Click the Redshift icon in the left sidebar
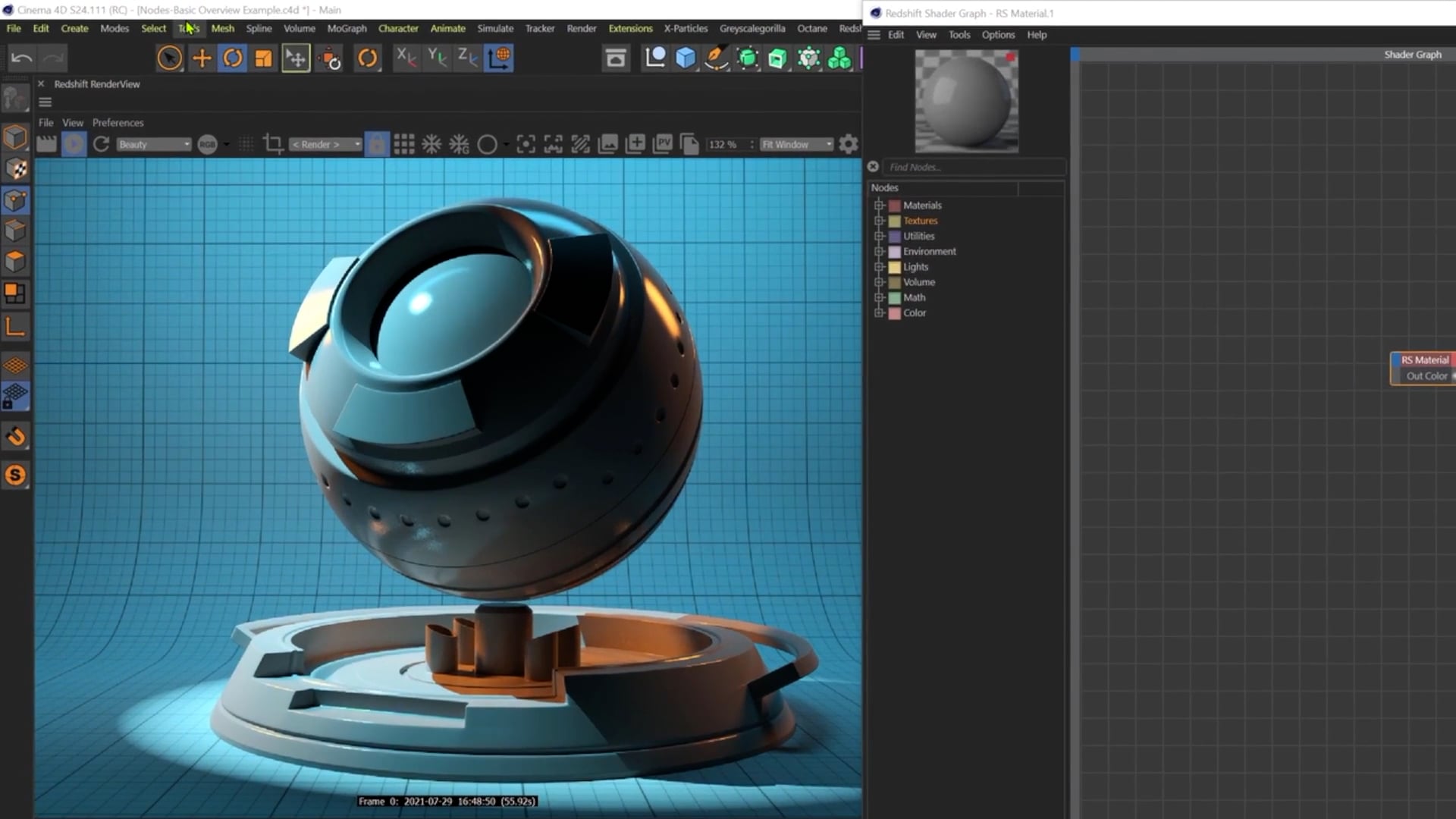The width and height of the screenshot is (1456, 819). (15, 474)
